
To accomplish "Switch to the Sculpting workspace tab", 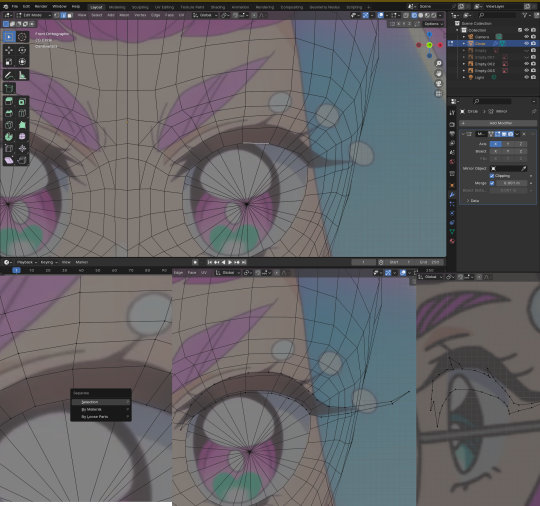I will point(140,7).
